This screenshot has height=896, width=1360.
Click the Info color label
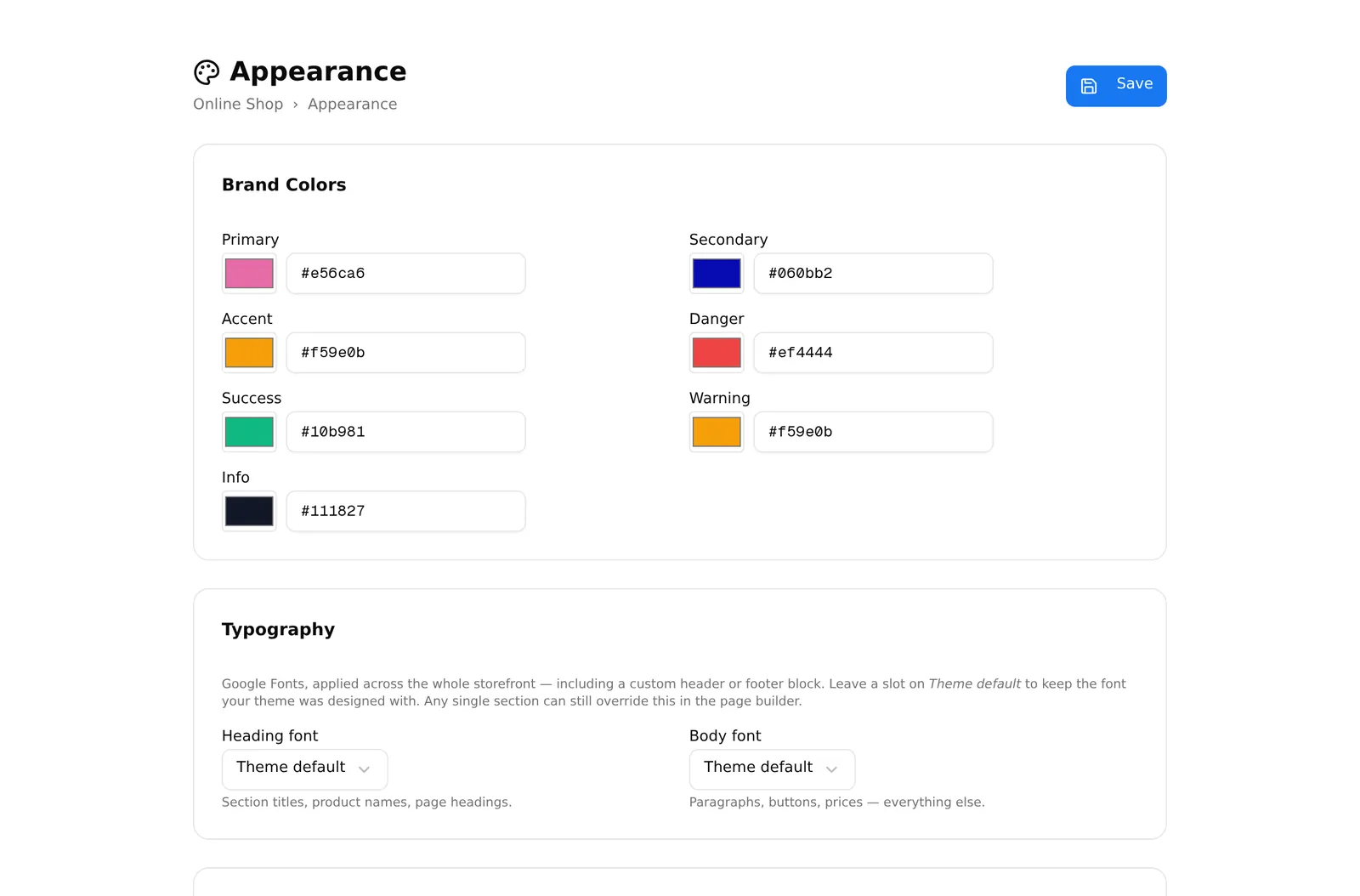tap(235, 477)
